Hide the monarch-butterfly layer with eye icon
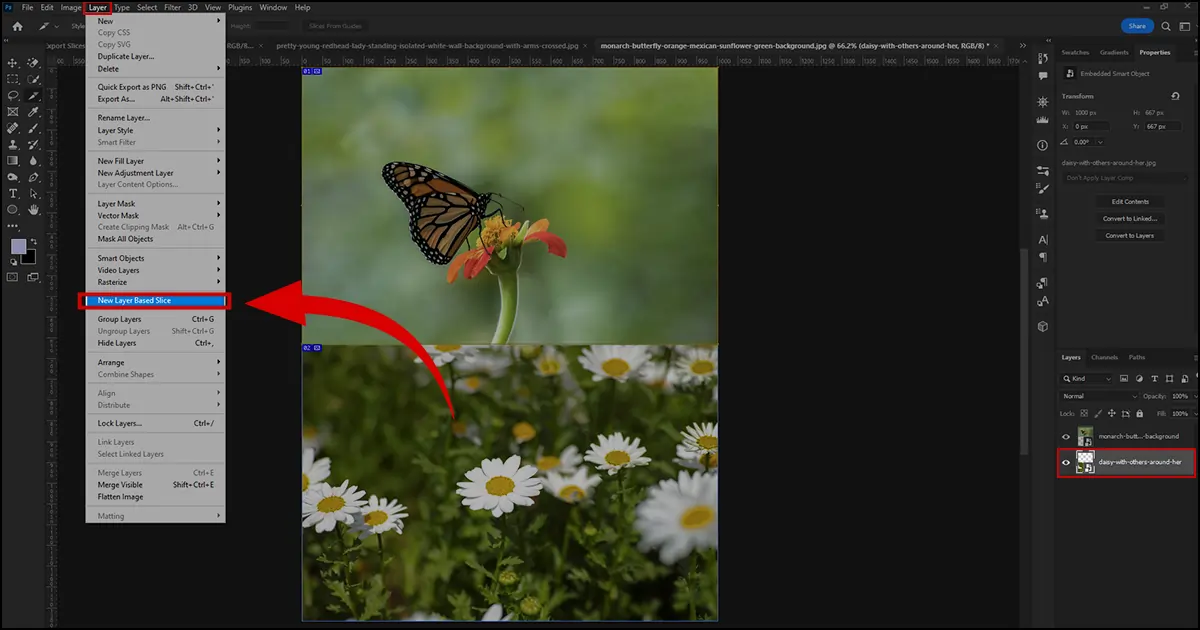The width and height of the screenshot is (1200, 630). click(1066, 437)
